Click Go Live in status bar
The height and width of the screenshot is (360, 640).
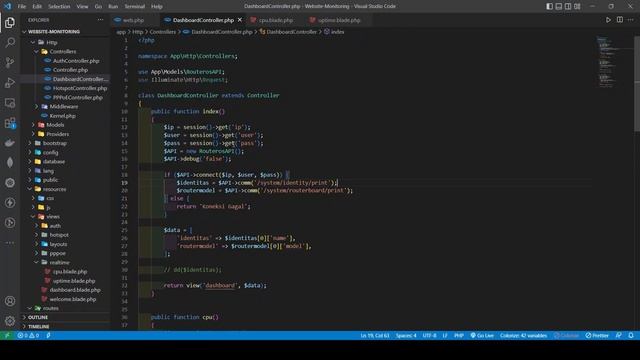(x=482, y=335)
